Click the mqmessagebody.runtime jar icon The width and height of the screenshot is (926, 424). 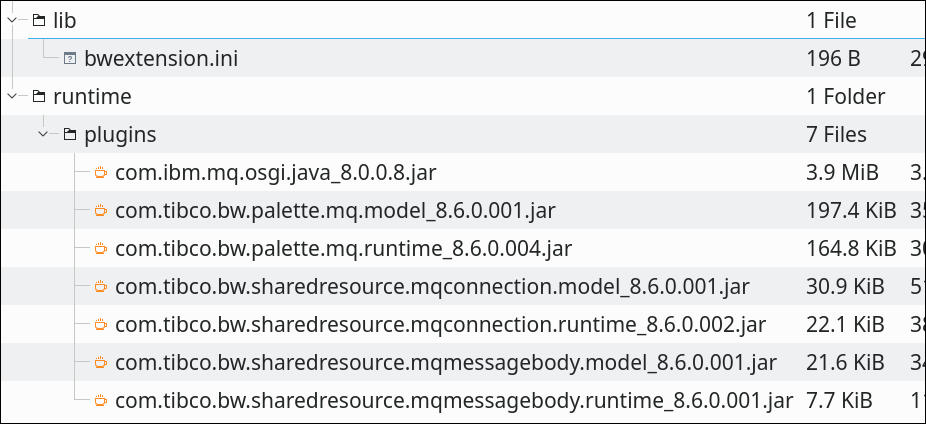(x=101, y=400)
